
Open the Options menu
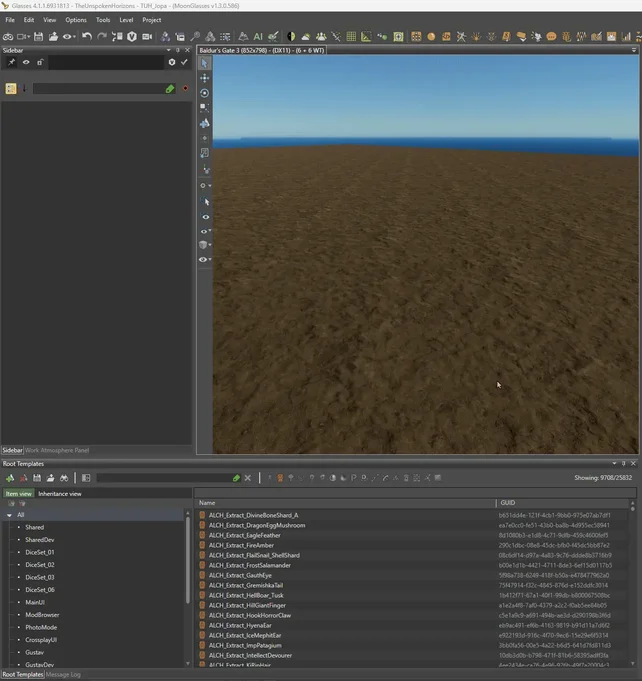tap(76, 20)
